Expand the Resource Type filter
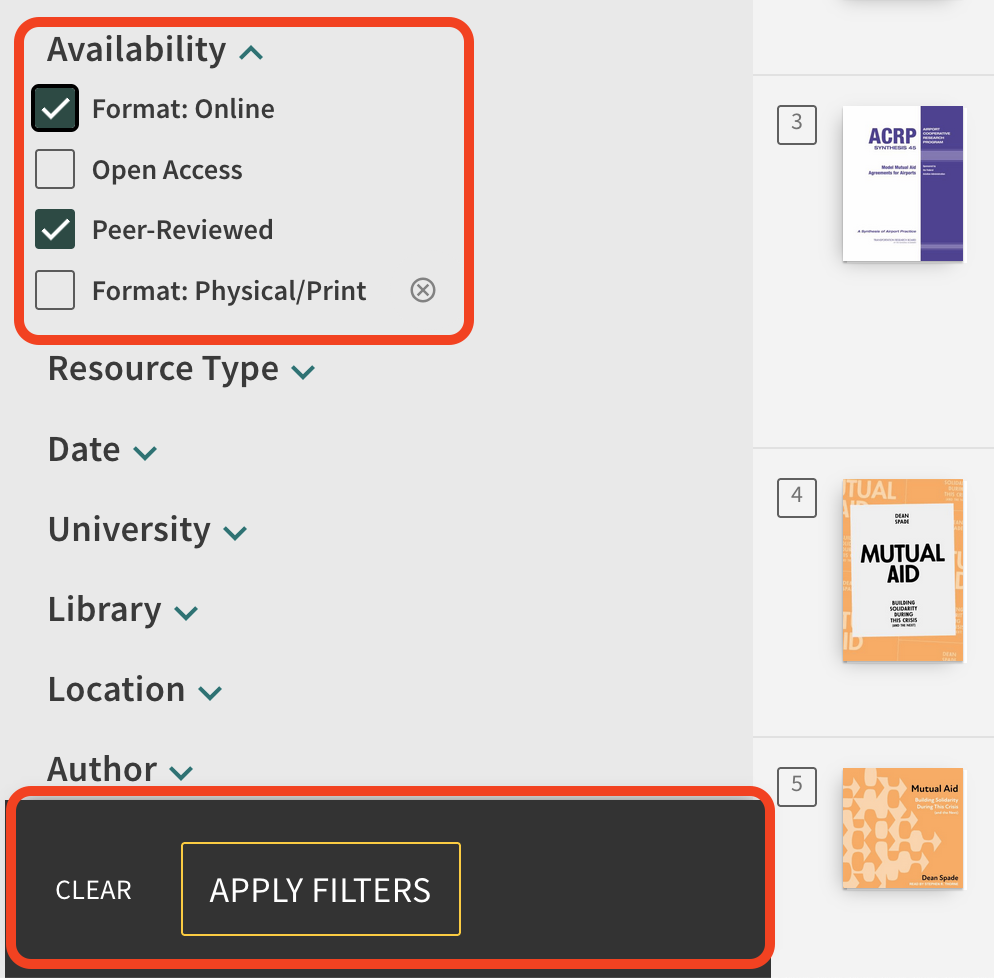994x978 pixels. pyautogui.click(x=302, y=372)
